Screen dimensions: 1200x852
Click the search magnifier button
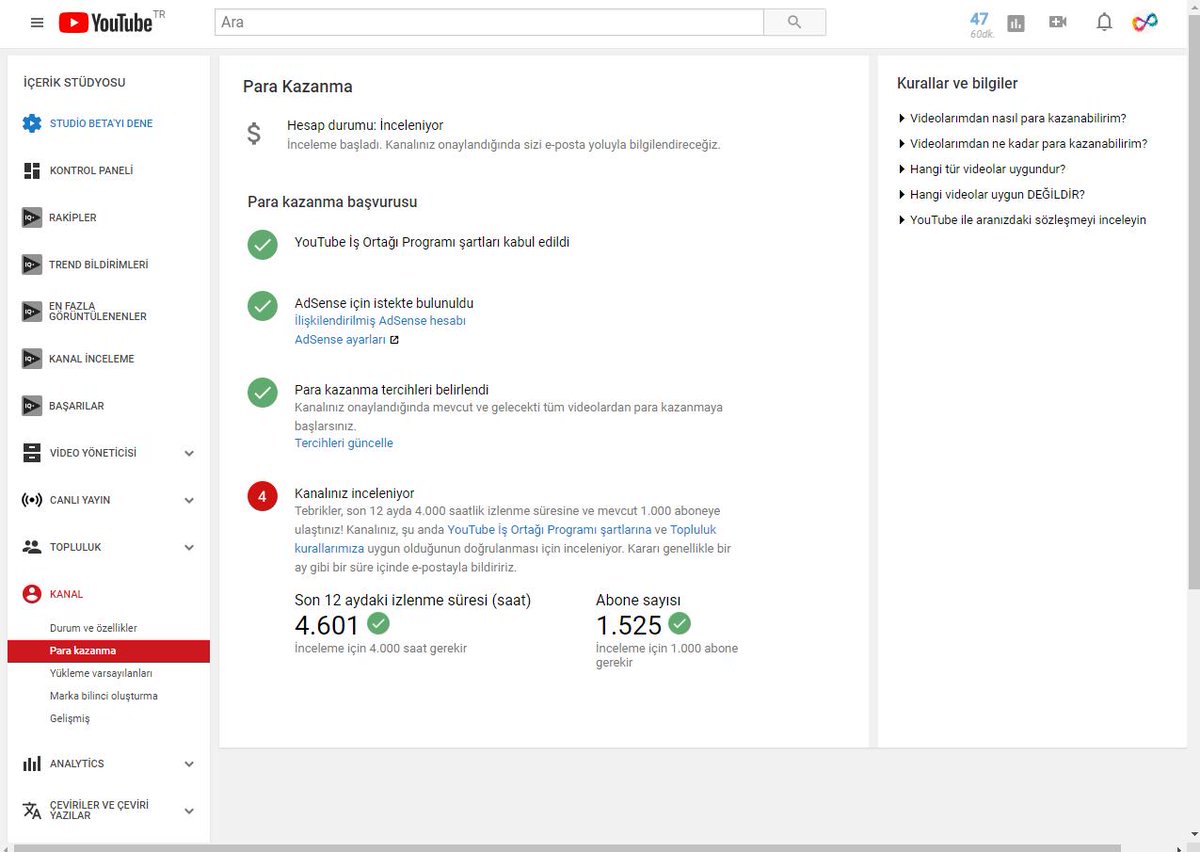[x=795, y=22]
